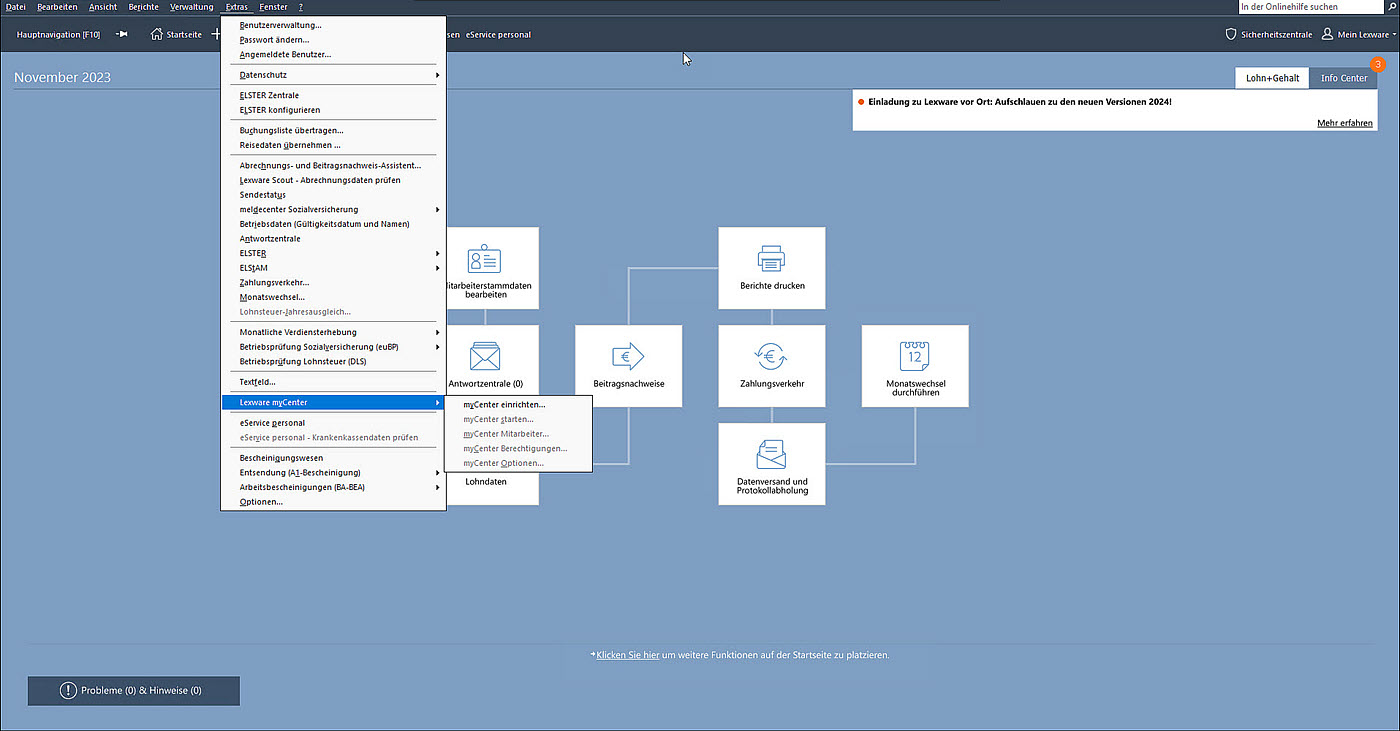
Task: Click the Zahlungsverkehr euro cycle icon
Action: (x=771, y=357)
